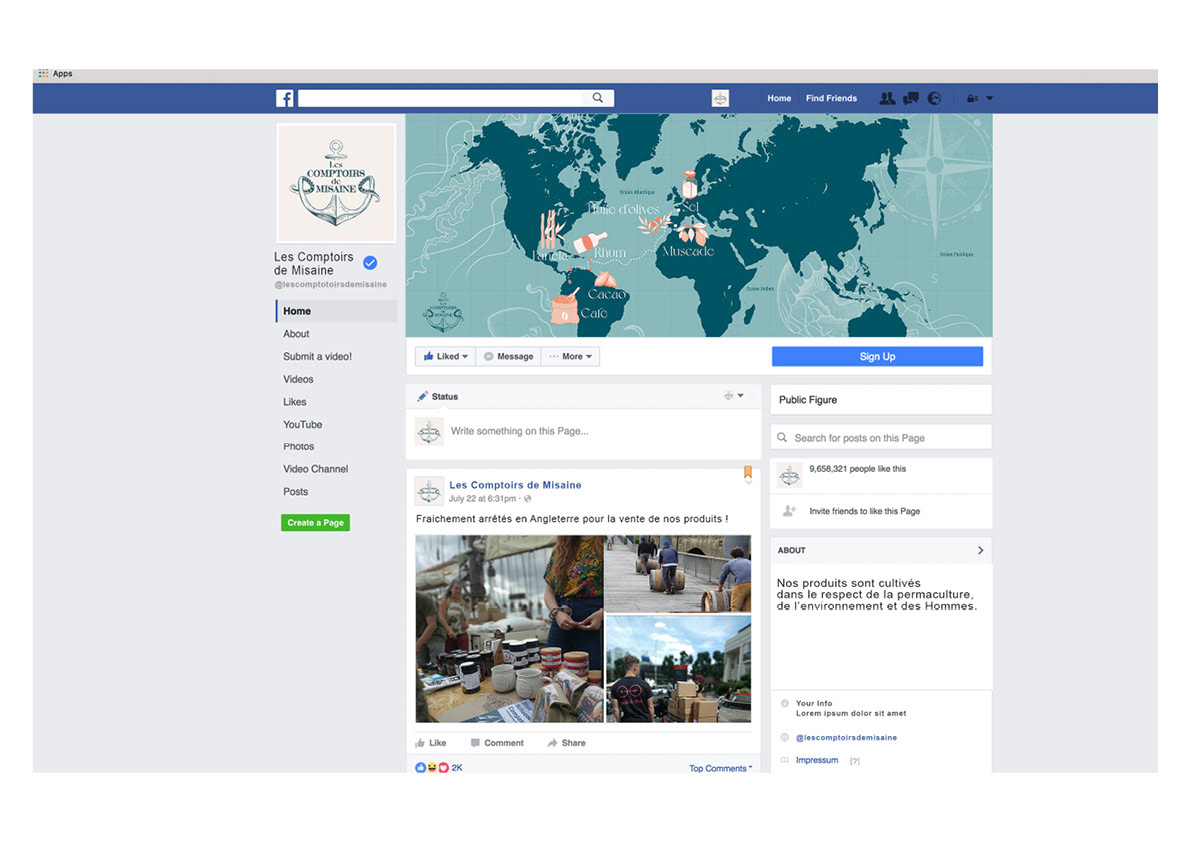Viewport: 1191px width, 842px height.
Task: Open the large market stall photo
Action: (509, 629)
